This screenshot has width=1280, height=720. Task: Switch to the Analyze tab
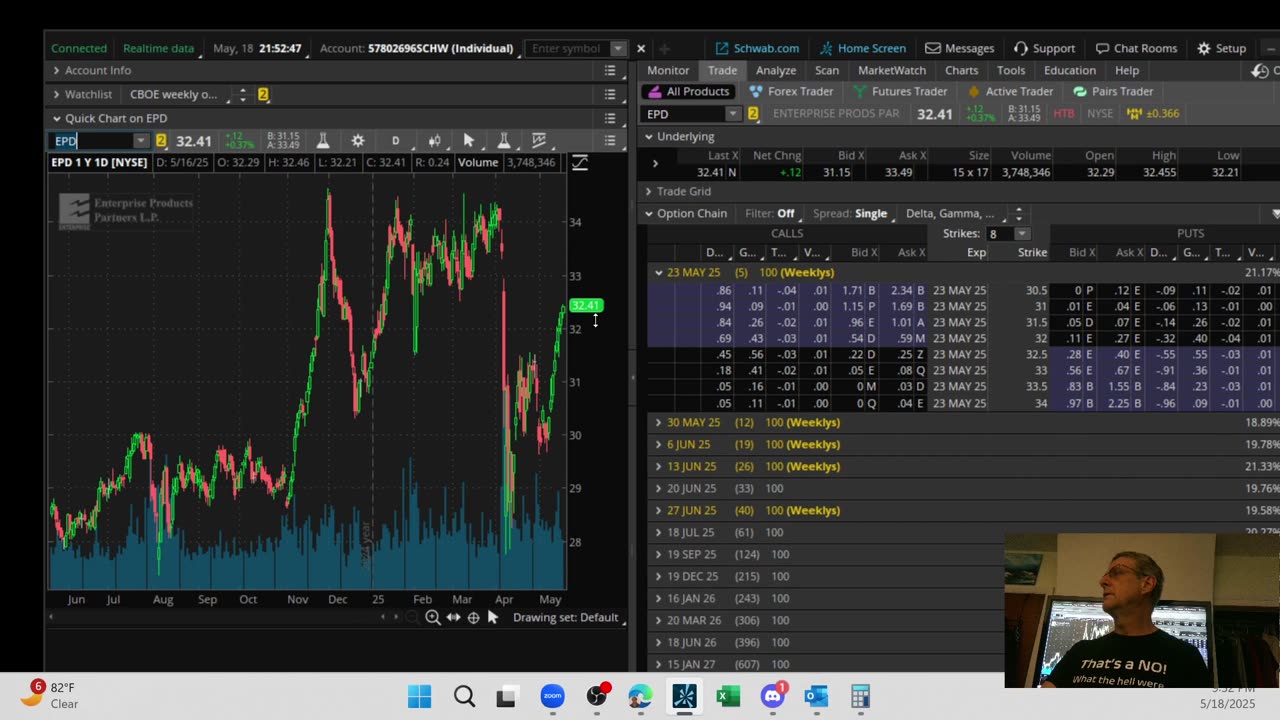click(x=775, y=70)
